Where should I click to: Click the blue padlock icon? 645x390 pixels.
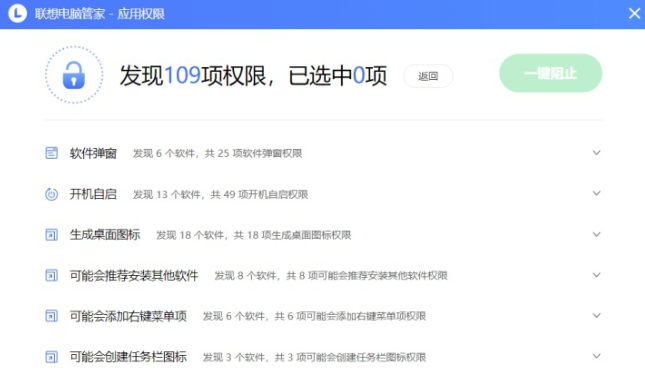pos(74,75)
